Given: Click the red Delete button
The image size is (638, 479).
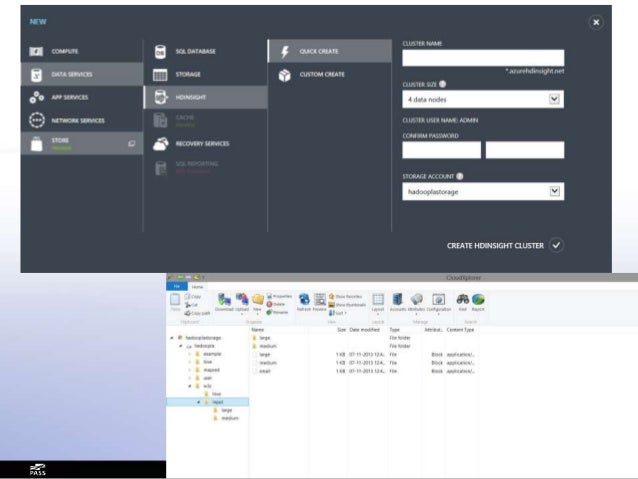Looking at the screenshot, I should pos(276,304).
